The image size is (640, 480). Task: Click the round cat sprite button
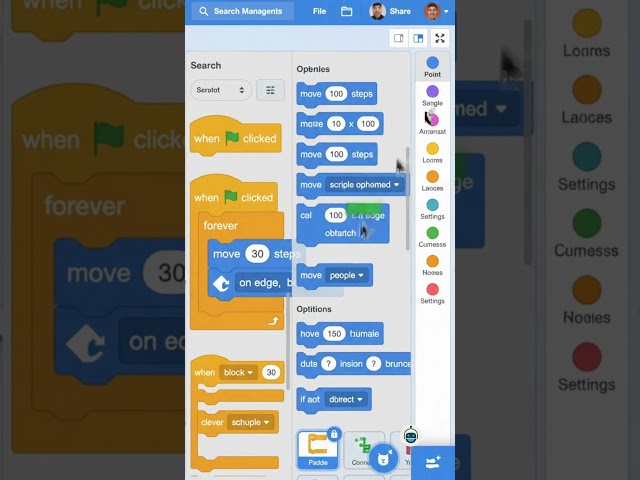383,458
